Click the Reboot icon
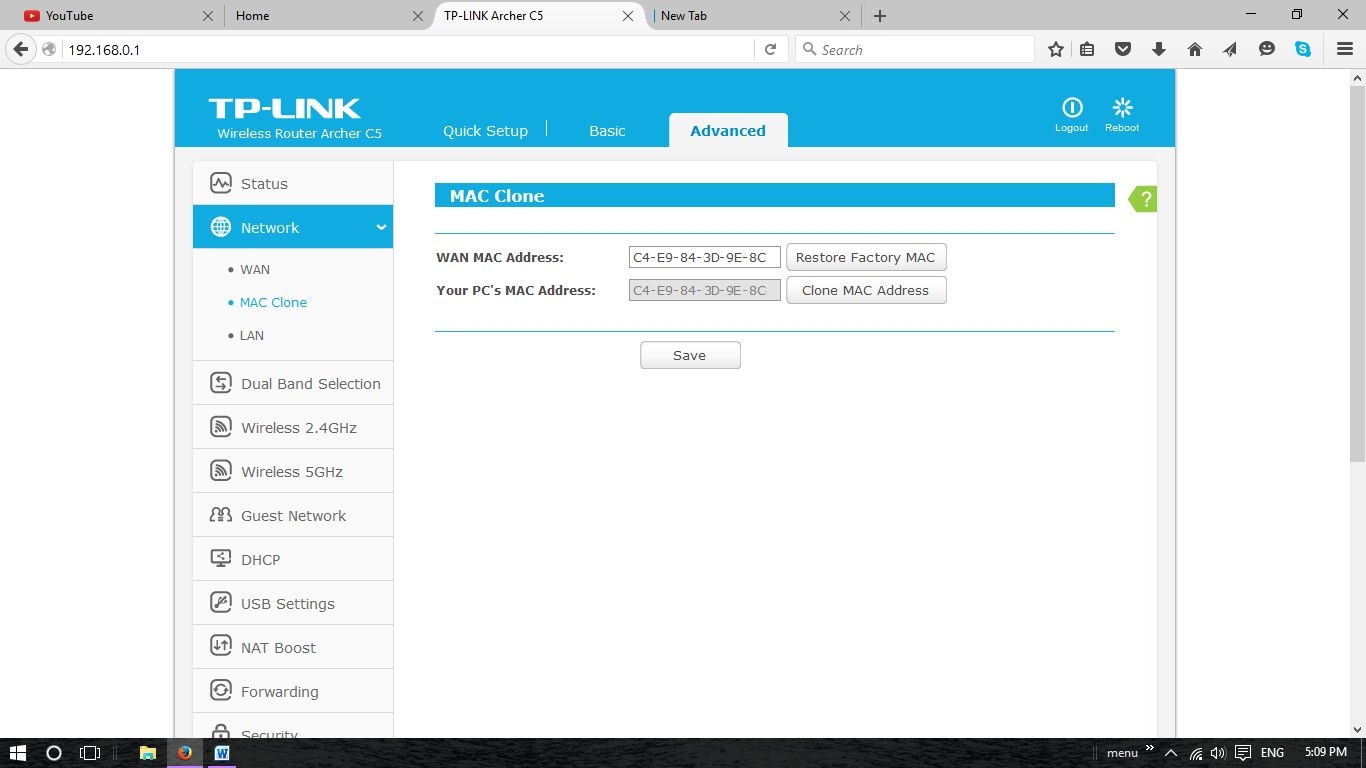 pos(1122,108)
